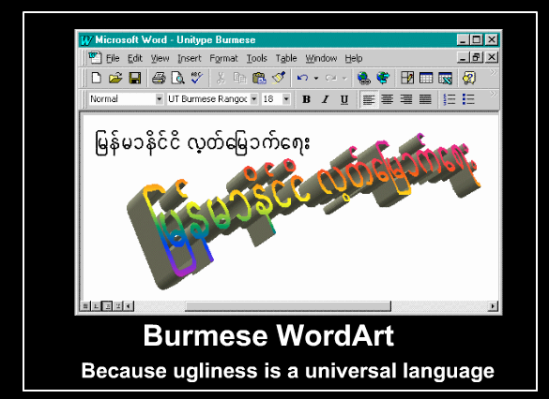Click the horizontal scrollbar thumb
The image size is (549, 399).
(x=288, y=306)
